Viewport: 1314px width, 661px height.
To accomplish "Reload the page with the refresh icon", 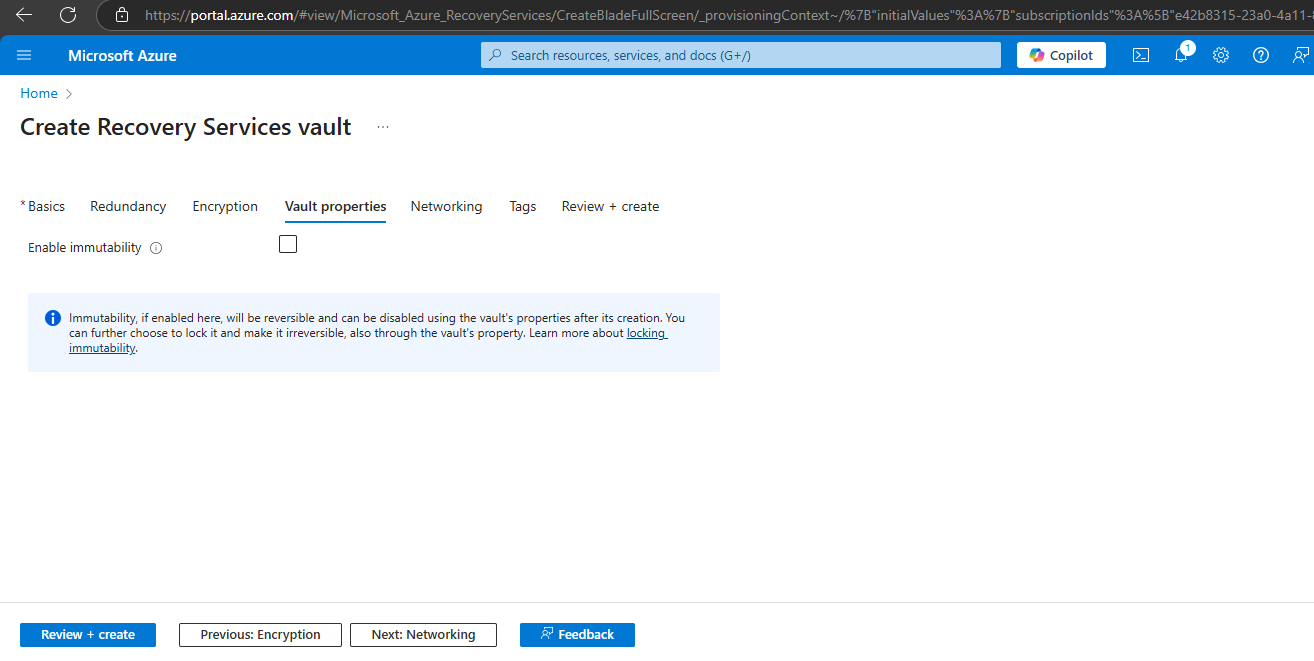I will tap(68, 15).
